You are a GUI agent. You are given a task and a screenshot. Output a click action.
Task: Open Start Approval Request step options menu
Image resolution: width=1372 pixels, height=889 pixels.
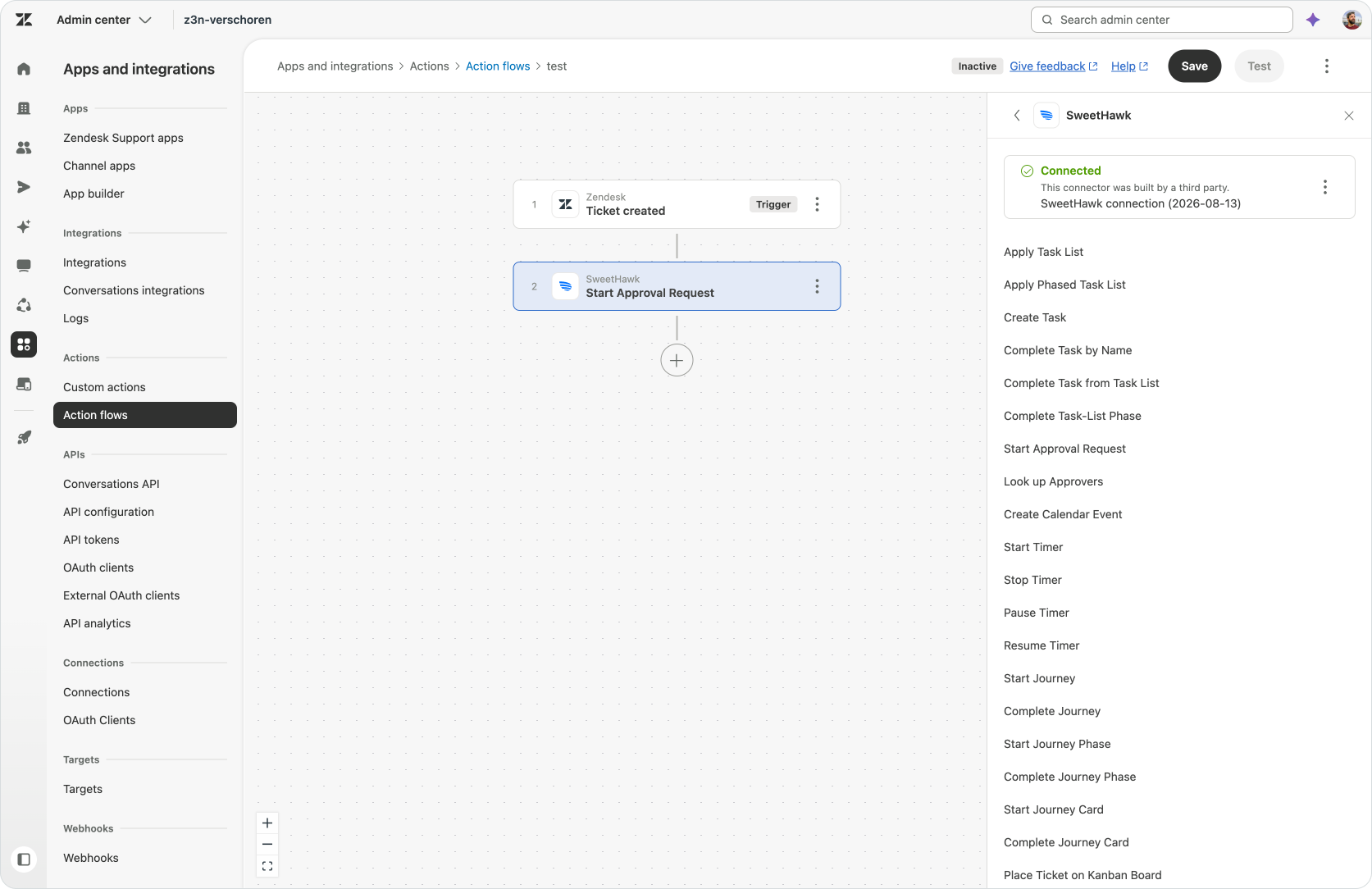tap(817, 286)
